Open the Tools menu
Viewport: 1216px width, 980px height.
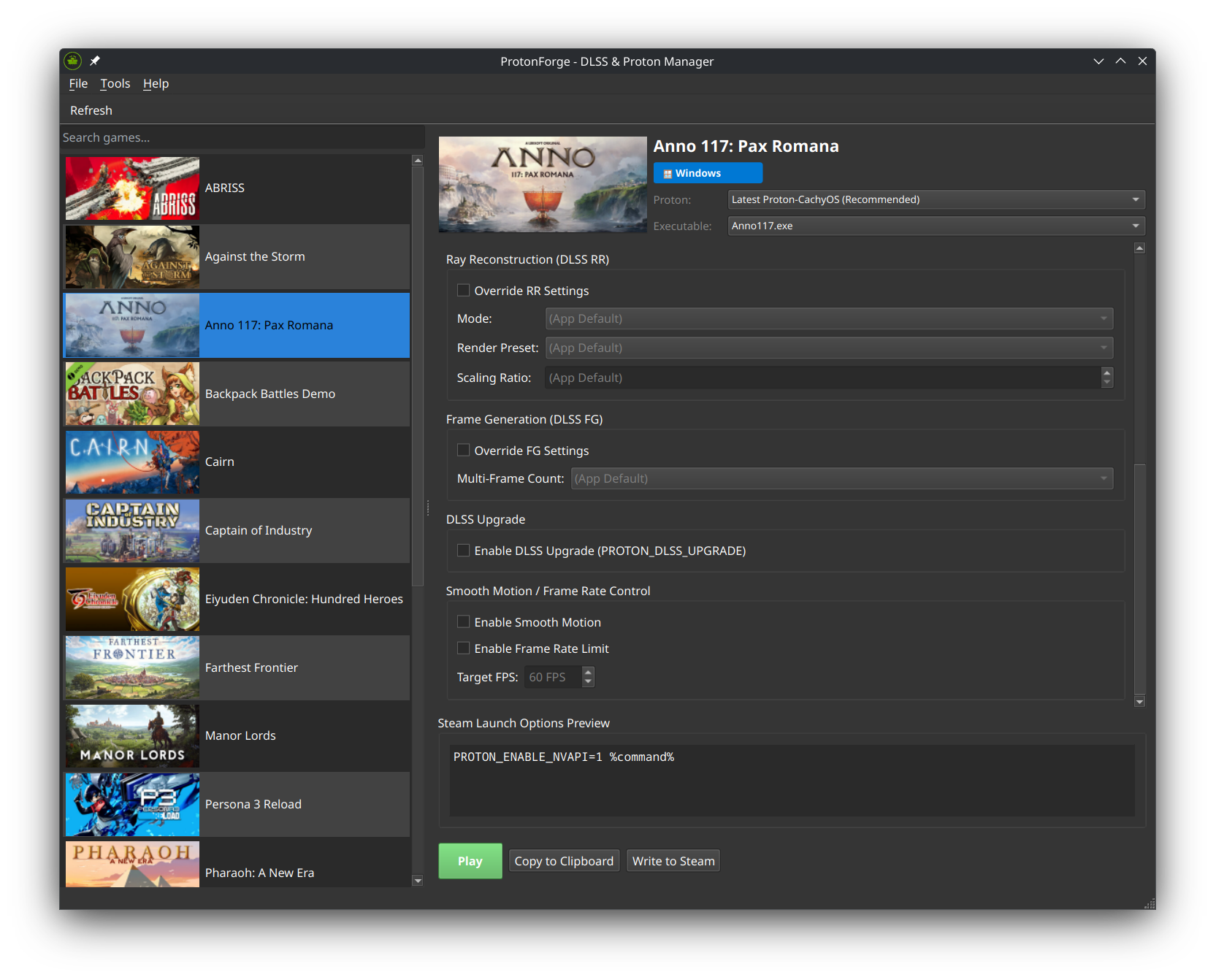click(115, 84)
